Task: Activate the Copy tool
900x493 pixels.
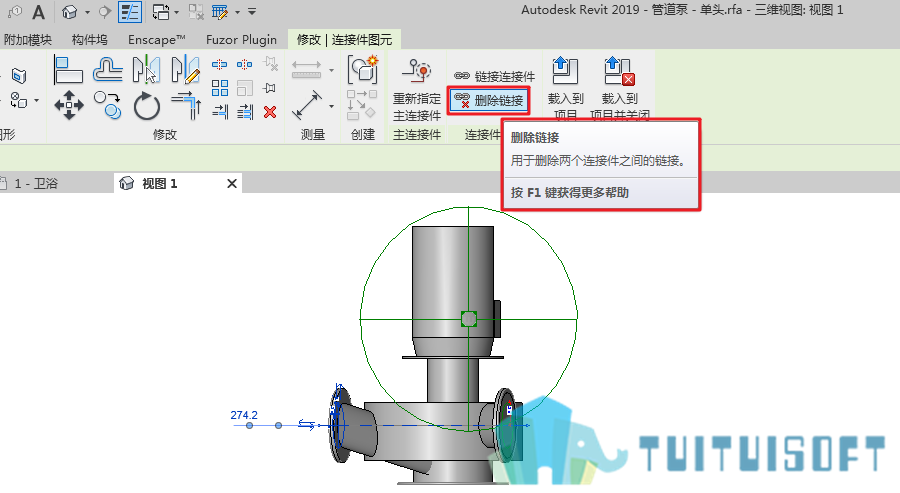Action: [108, 106]
